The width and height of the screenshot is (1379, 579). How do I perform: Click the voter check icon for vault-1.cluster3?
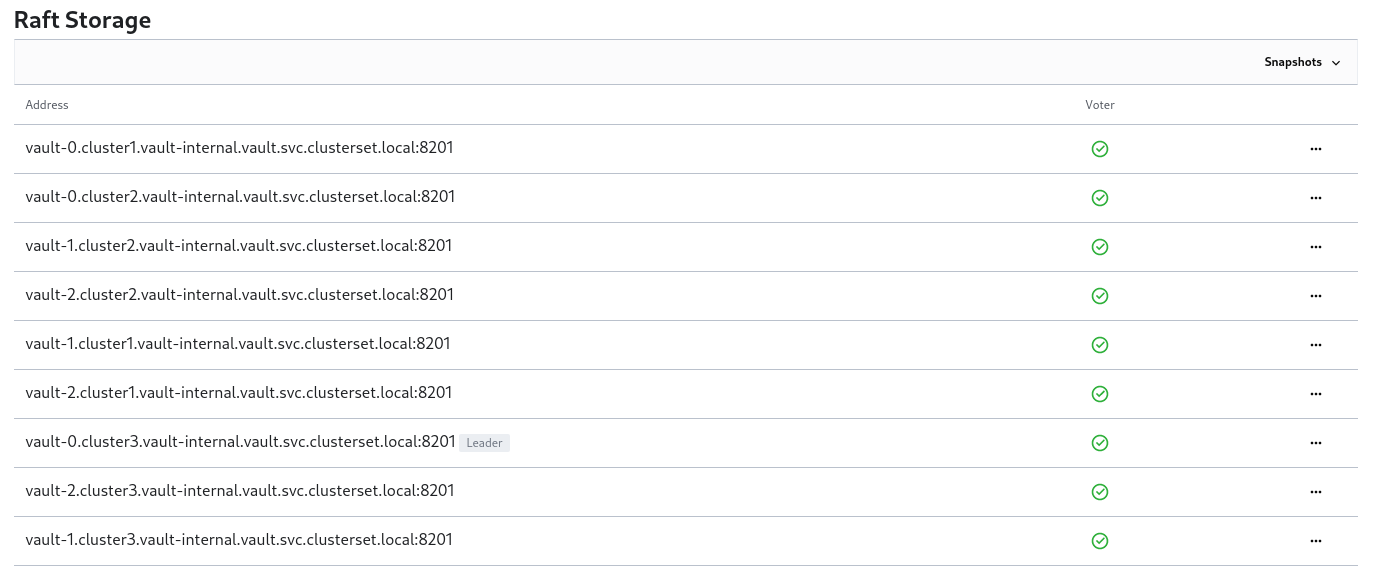pos(1100,541)
